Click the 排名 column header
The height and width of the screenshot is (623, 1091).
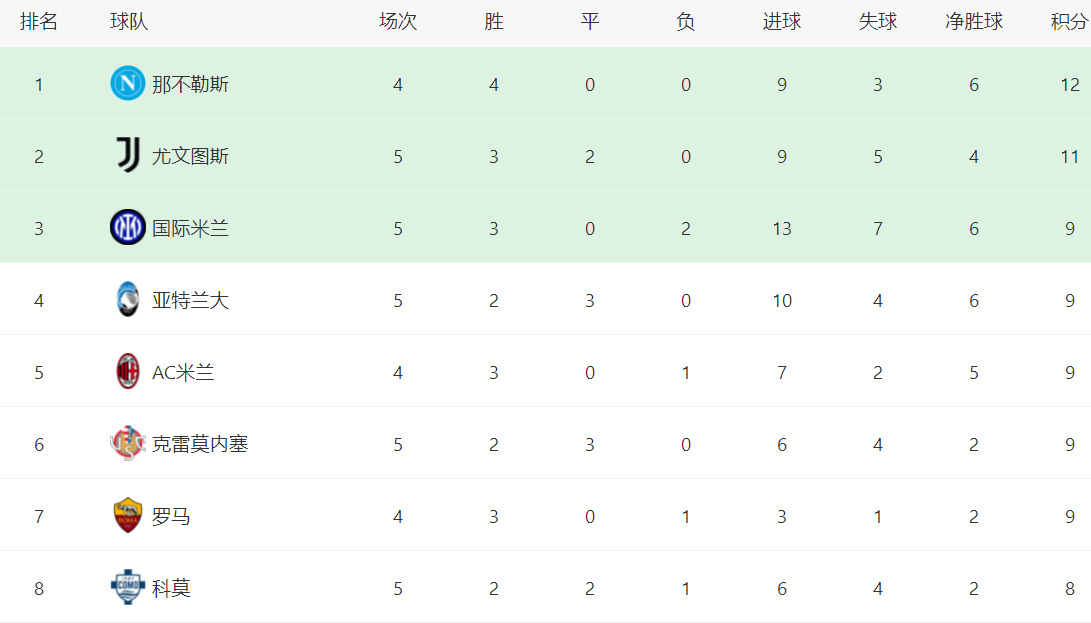click(39, 22)
